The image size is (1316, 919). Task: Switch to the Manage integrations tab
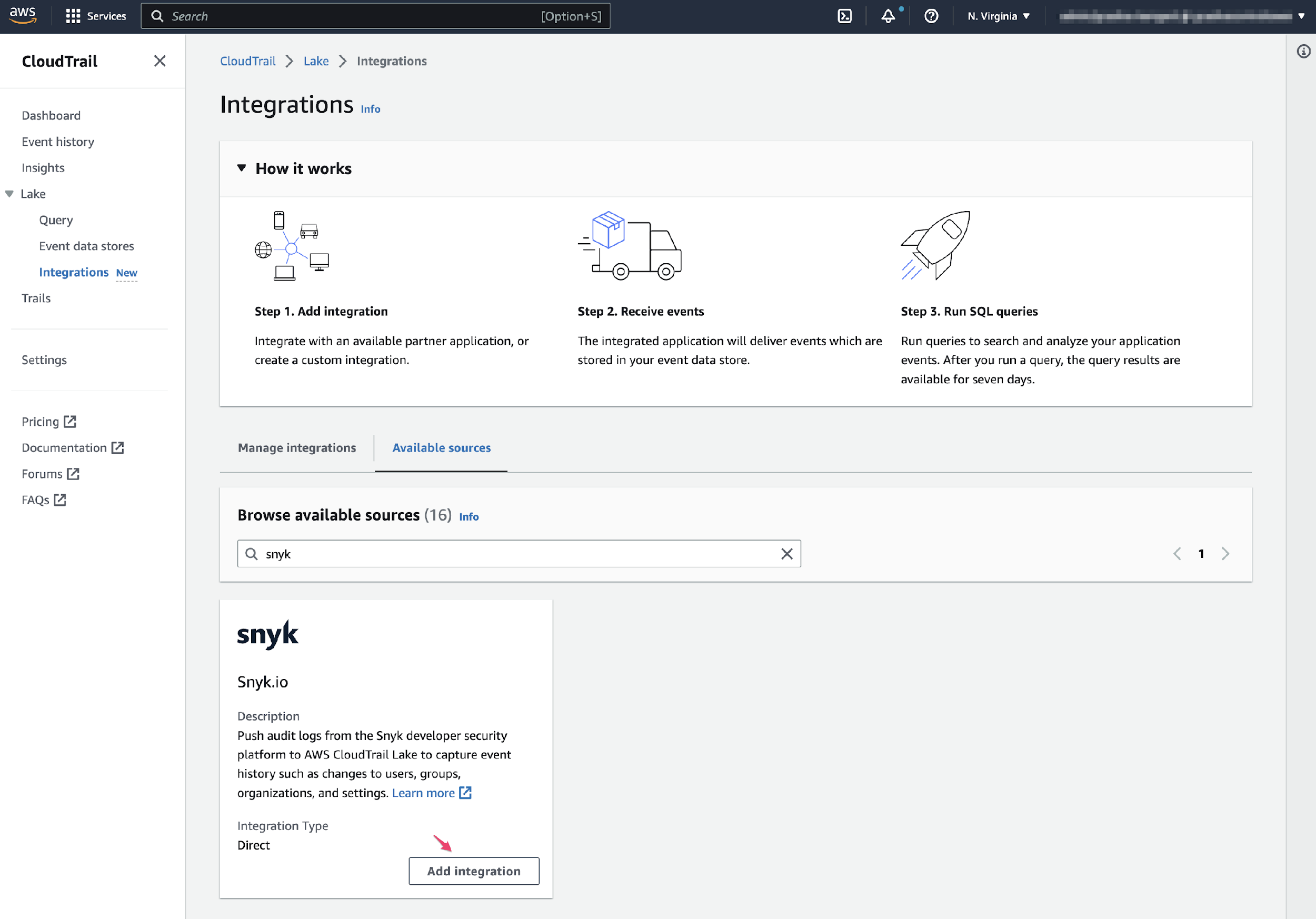click(x=297, y=448)
